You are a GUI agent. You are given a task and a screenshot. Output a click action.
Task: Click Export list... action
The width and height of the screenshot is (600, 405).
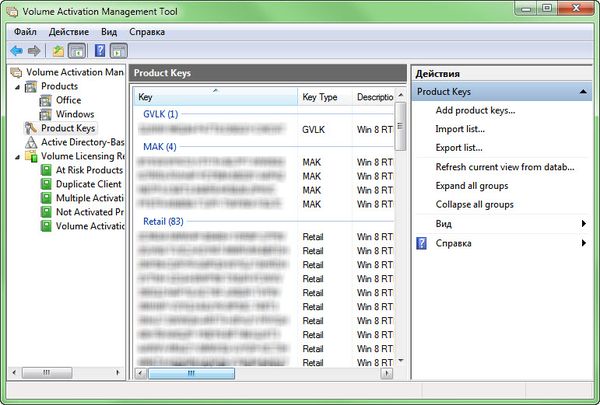(459, 148)
